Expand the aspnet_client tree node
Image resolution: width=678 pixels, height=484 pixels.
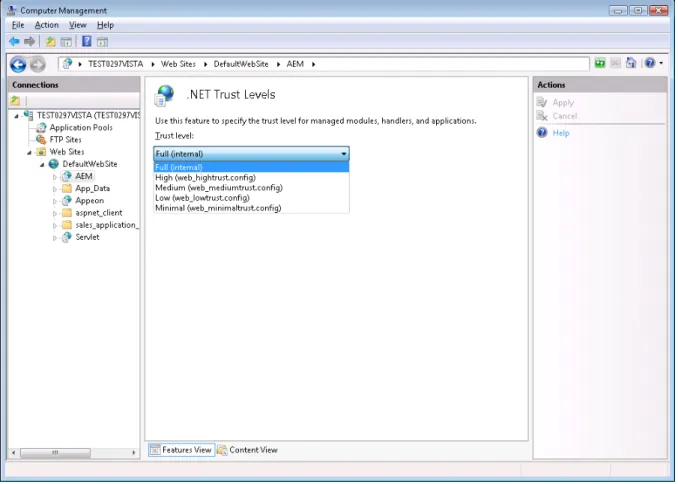[x=54, y=213]
